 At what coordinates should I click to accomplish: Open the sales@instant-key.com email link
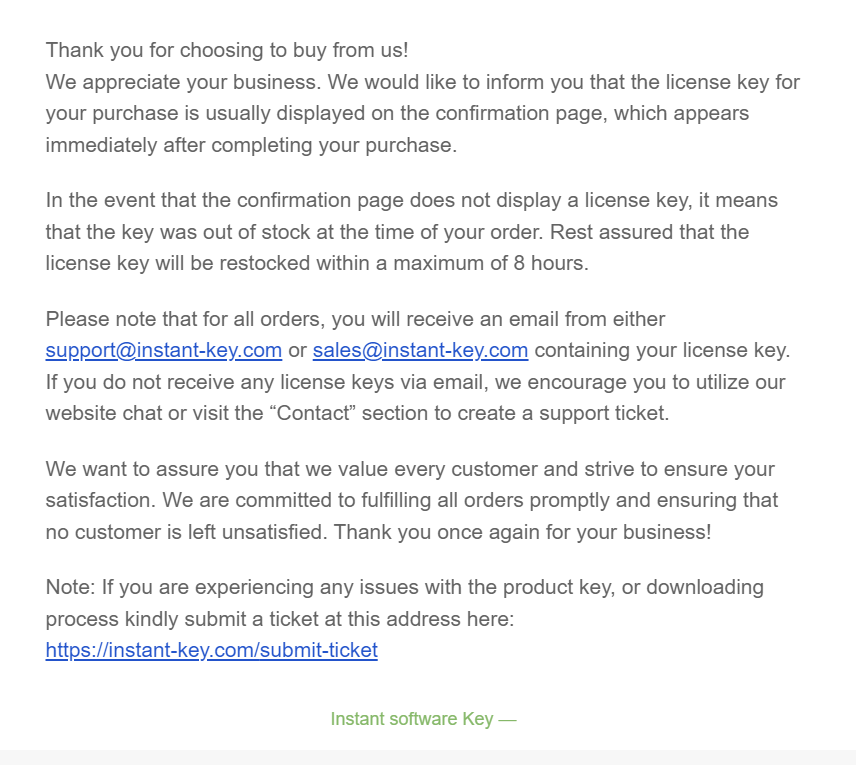coord(420,351)
